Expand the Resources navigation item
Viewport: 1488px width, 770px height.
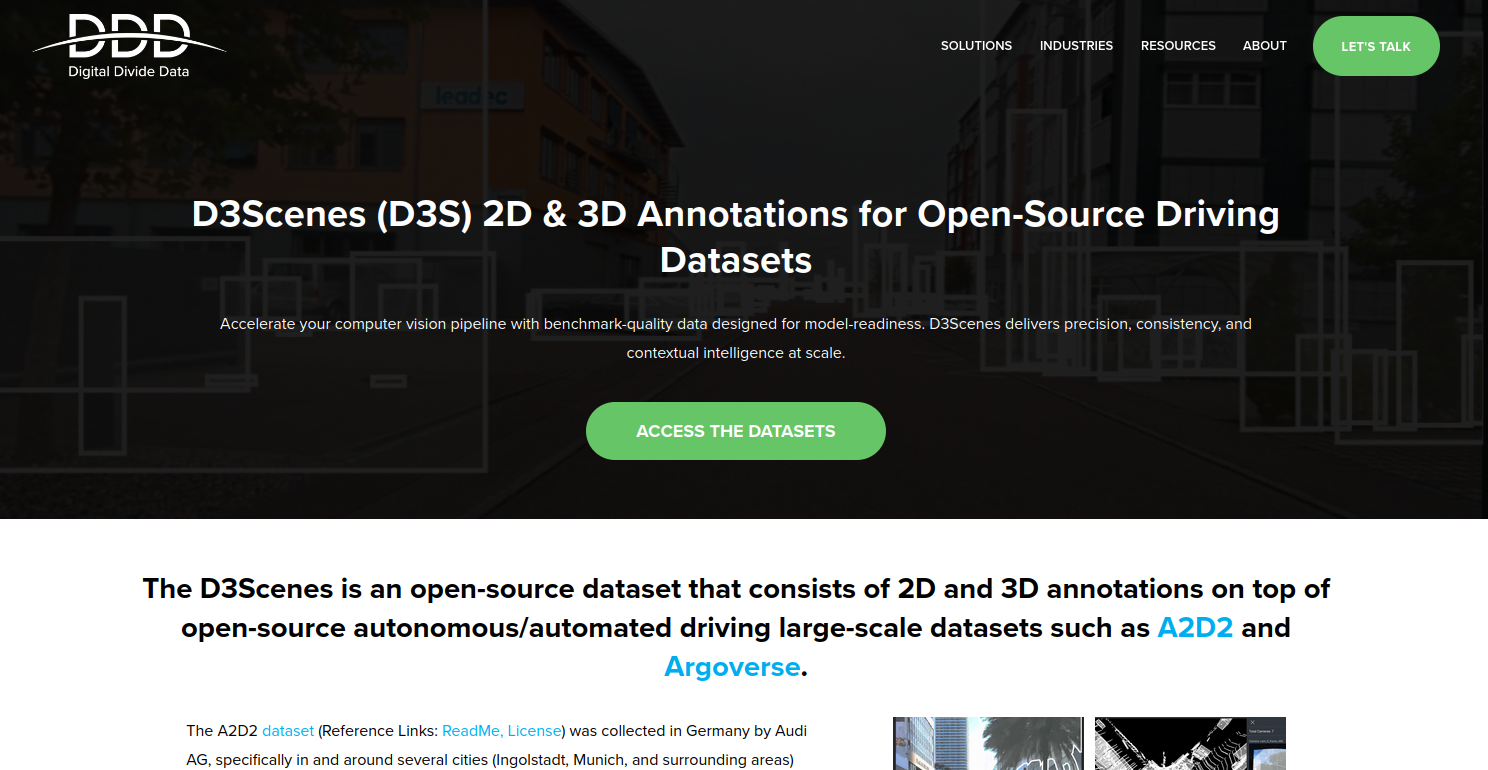[1178, 46]
